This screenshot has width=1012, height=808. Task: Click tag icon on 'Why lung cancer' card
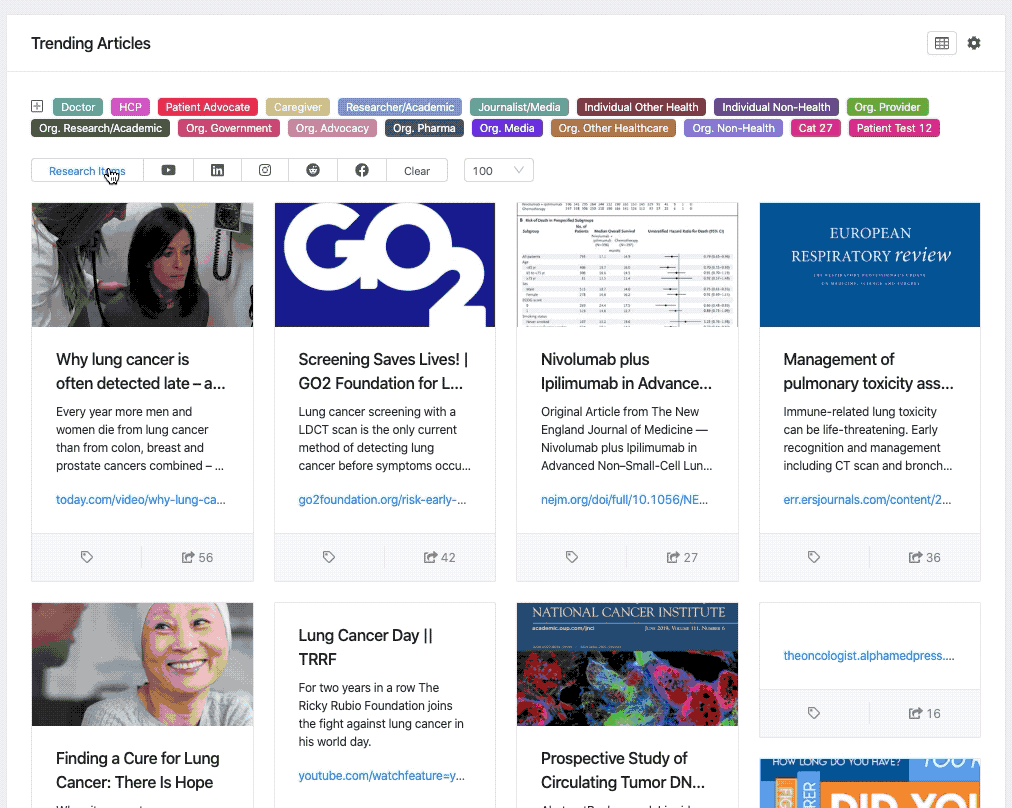[x=86, y=557]
